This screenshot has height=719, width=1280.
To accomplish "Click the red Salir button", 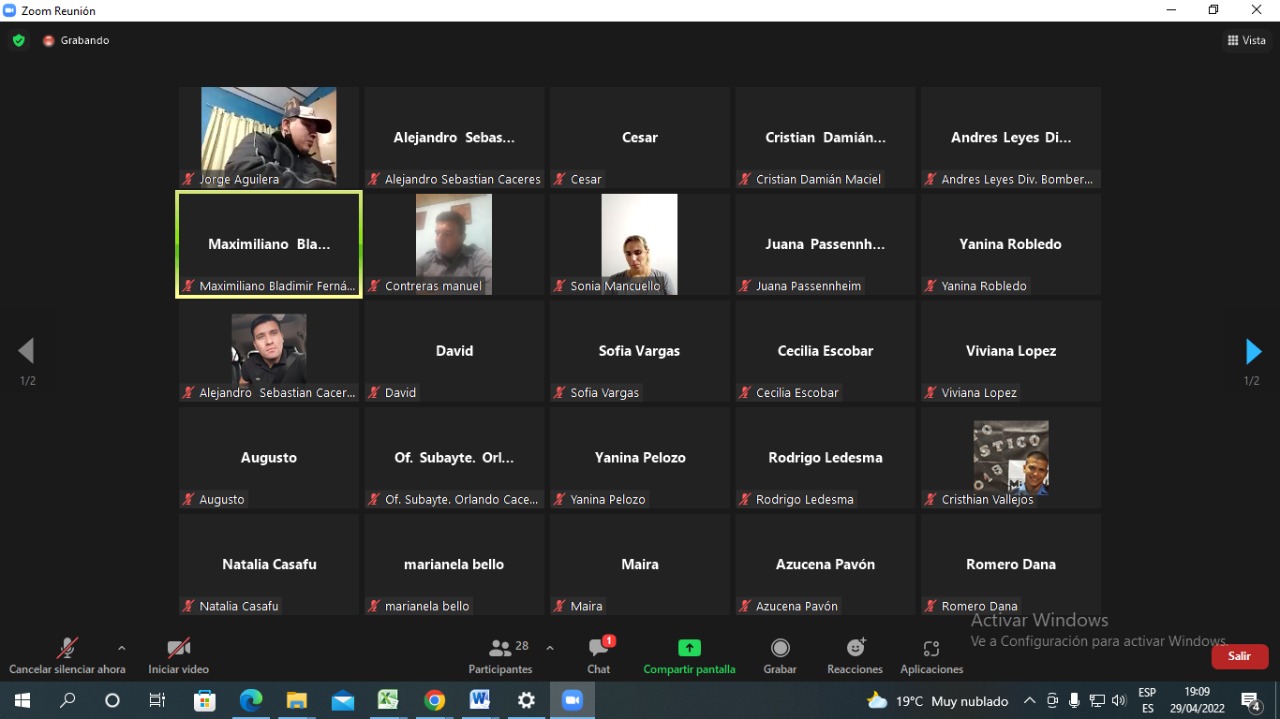I will [1239, 656].
